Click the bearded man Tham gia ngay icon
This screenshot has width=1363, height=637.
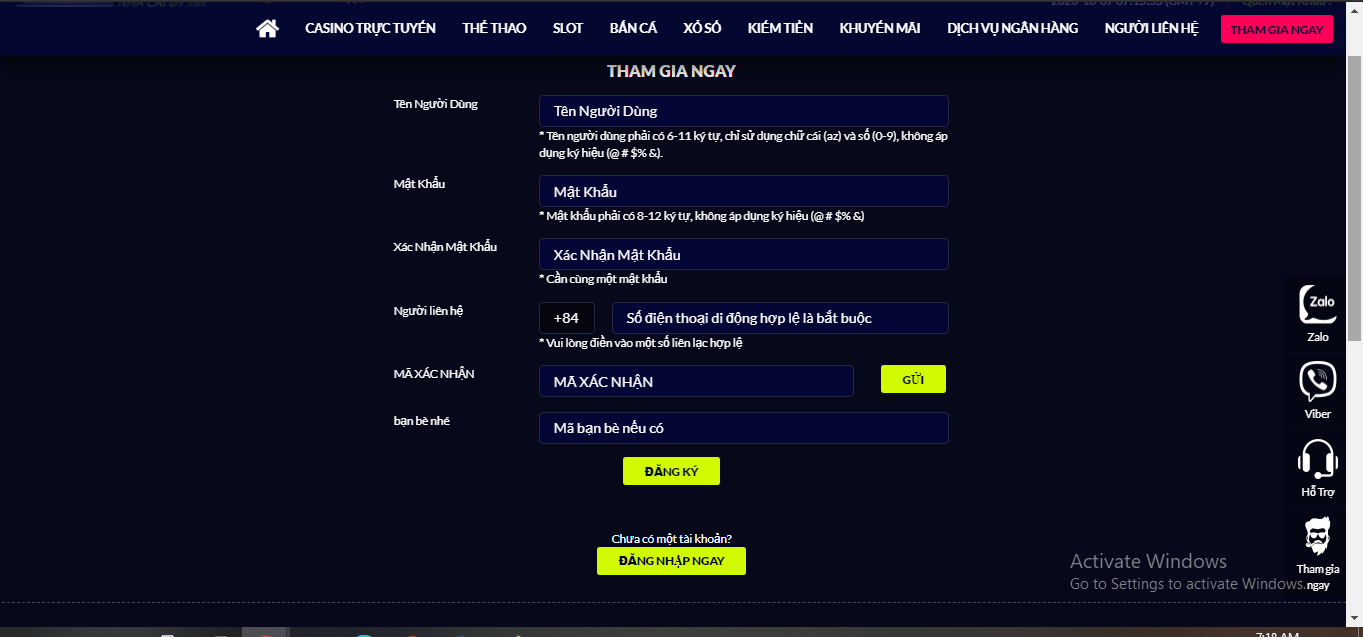click(x=1317, y=537)
